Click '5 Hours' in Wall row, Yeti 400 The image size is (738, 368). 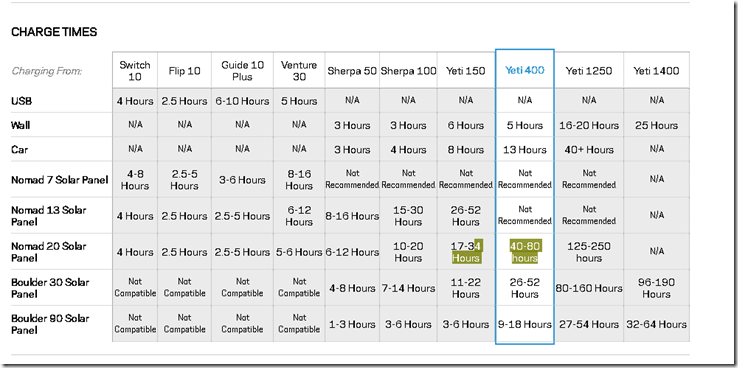tap(525, 126)
